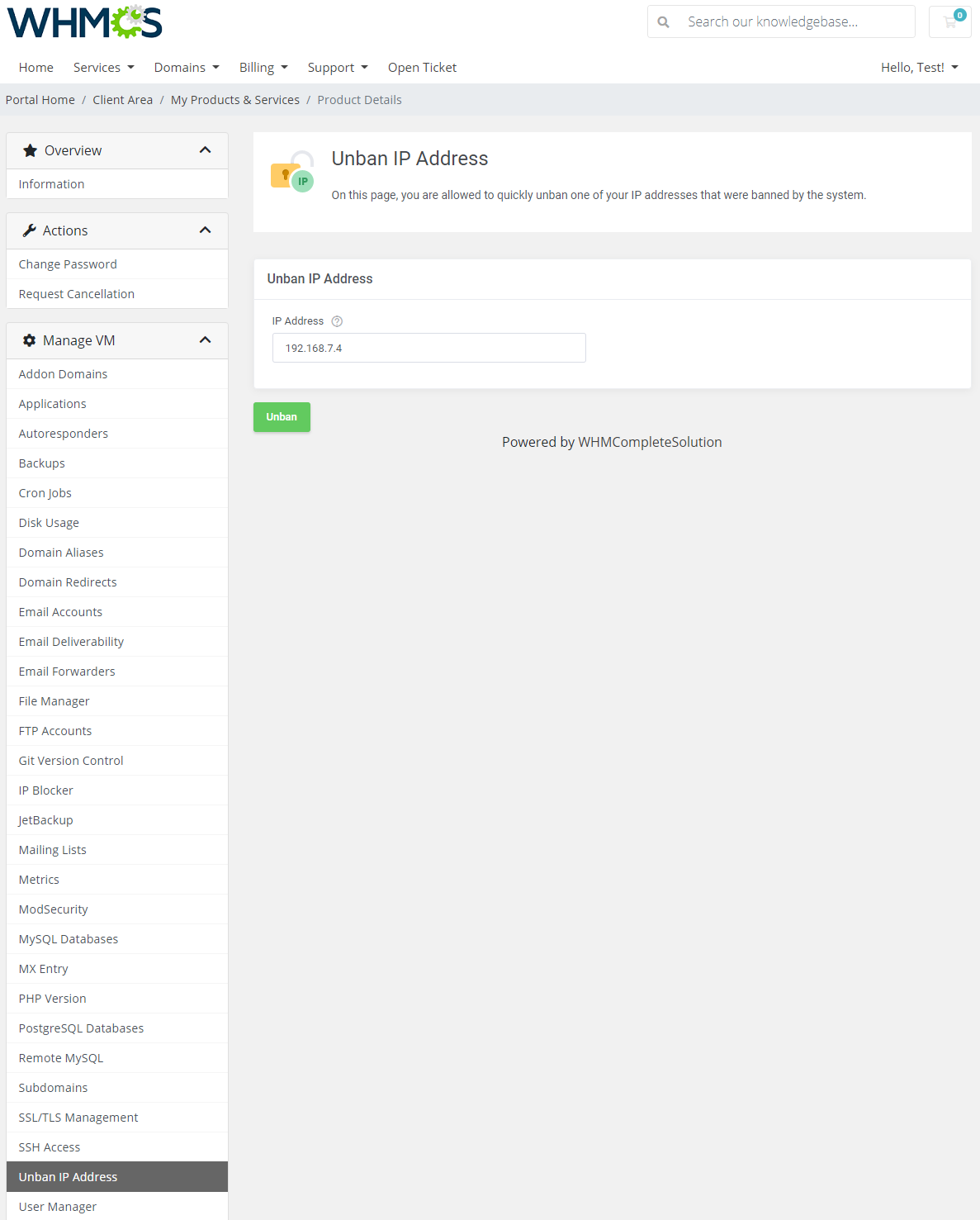This screenshot has width=980, height=1220.
Task: Click the star icon beside Overview
Action: point(29,150)
